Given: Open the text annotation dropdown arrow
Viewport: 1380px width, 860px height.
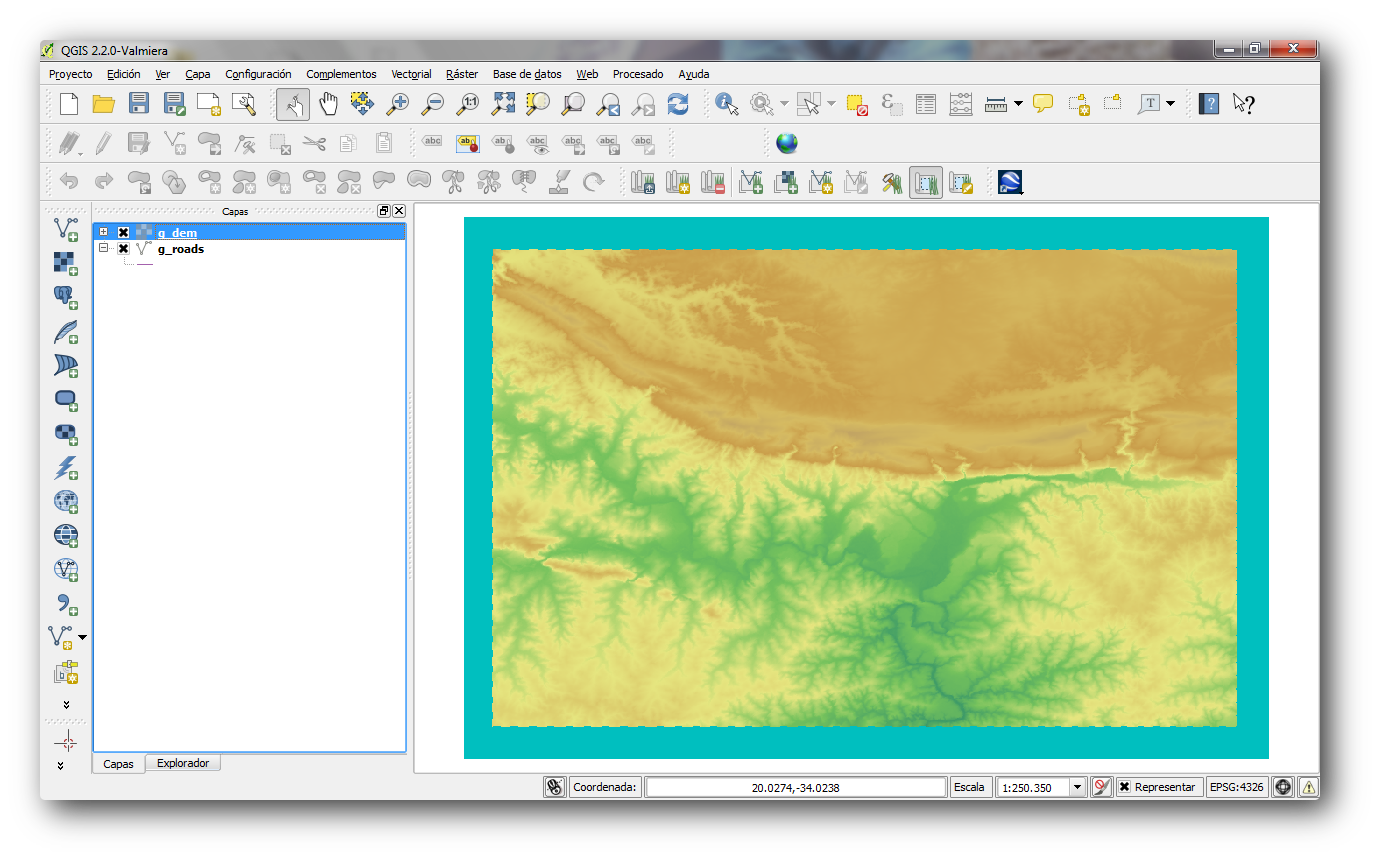Looking at the screenshot, I should (1170, 103).
